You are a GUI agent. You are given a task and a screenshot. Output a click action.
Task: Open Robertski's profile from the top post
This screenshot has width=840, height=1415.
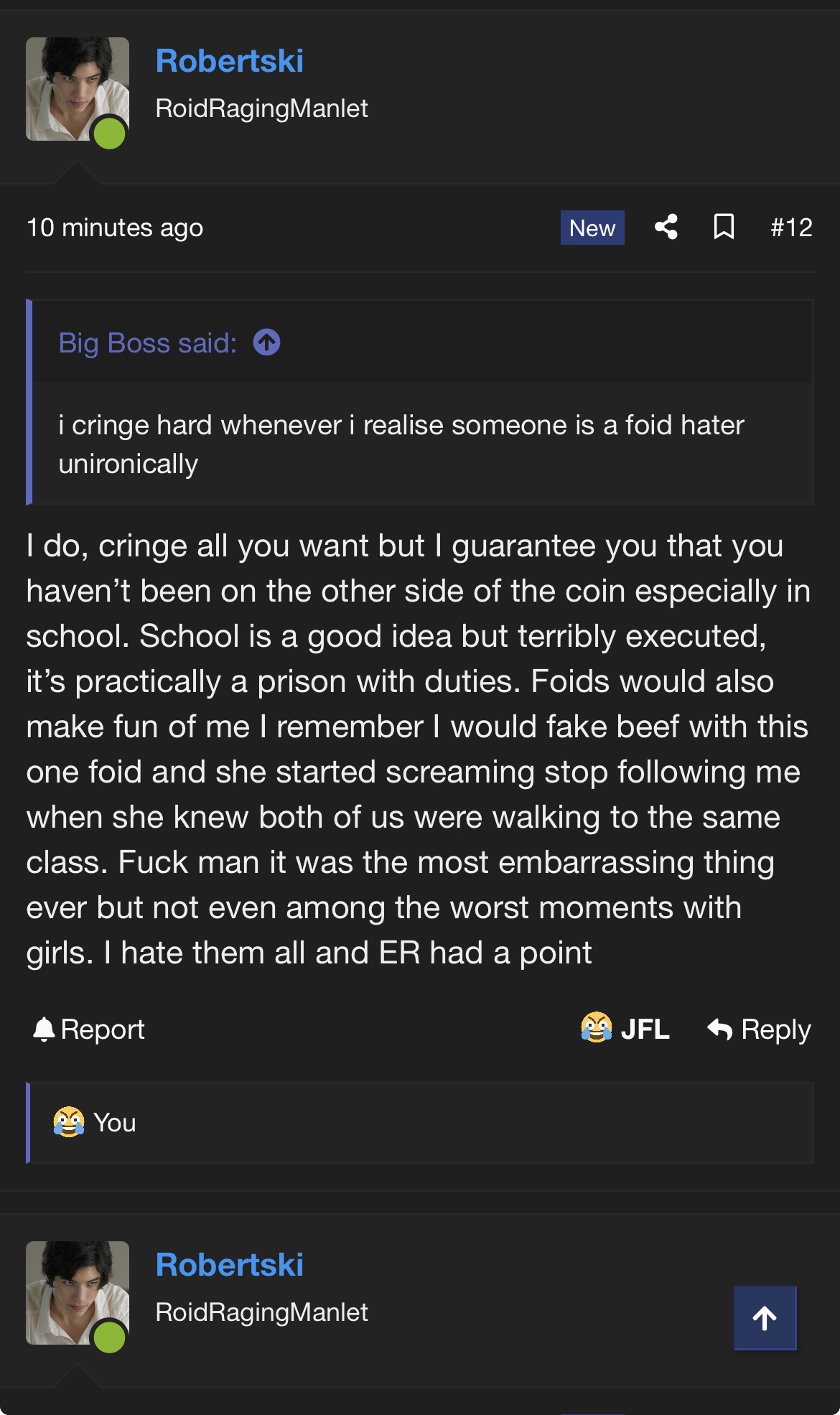point(230,61)
